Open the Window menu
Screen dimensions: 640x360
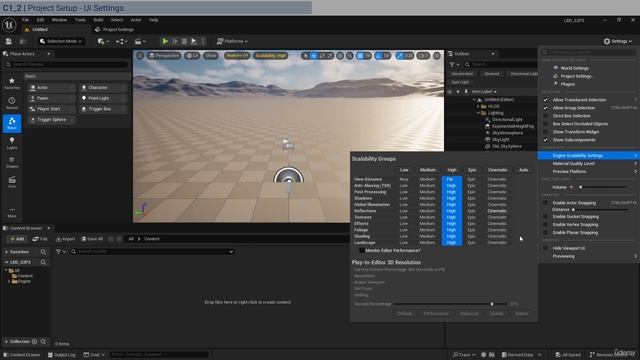coord(59,20)
